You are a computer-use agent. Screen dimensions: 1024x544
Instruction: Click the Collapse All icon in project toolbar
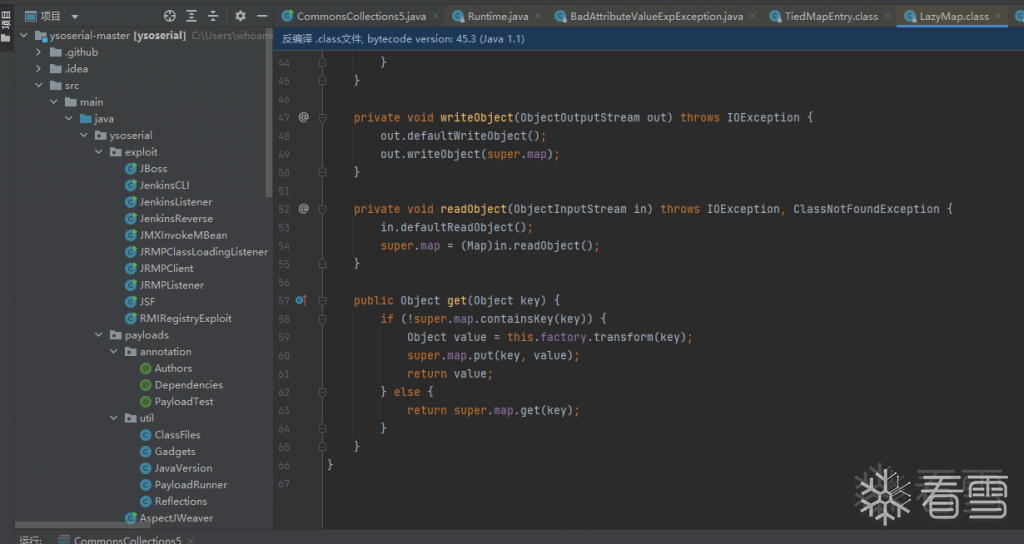point(213,16)
